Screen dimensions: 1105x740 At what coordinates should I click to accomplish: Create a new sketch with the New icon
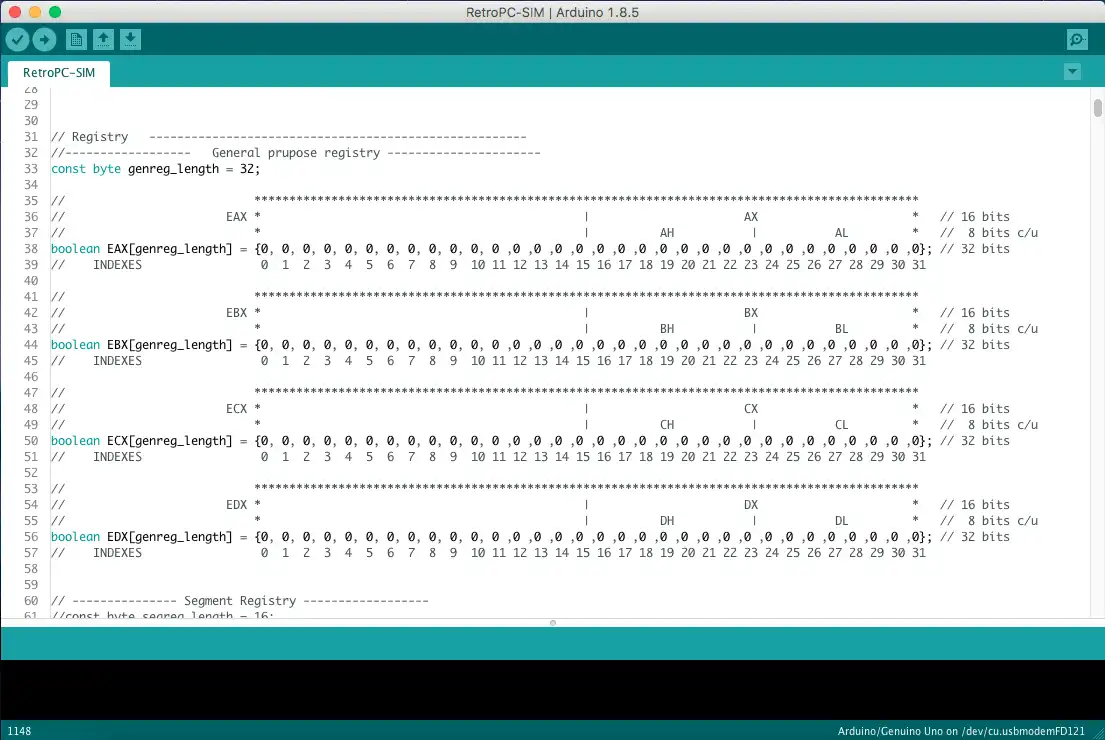(x=76, y=39)
